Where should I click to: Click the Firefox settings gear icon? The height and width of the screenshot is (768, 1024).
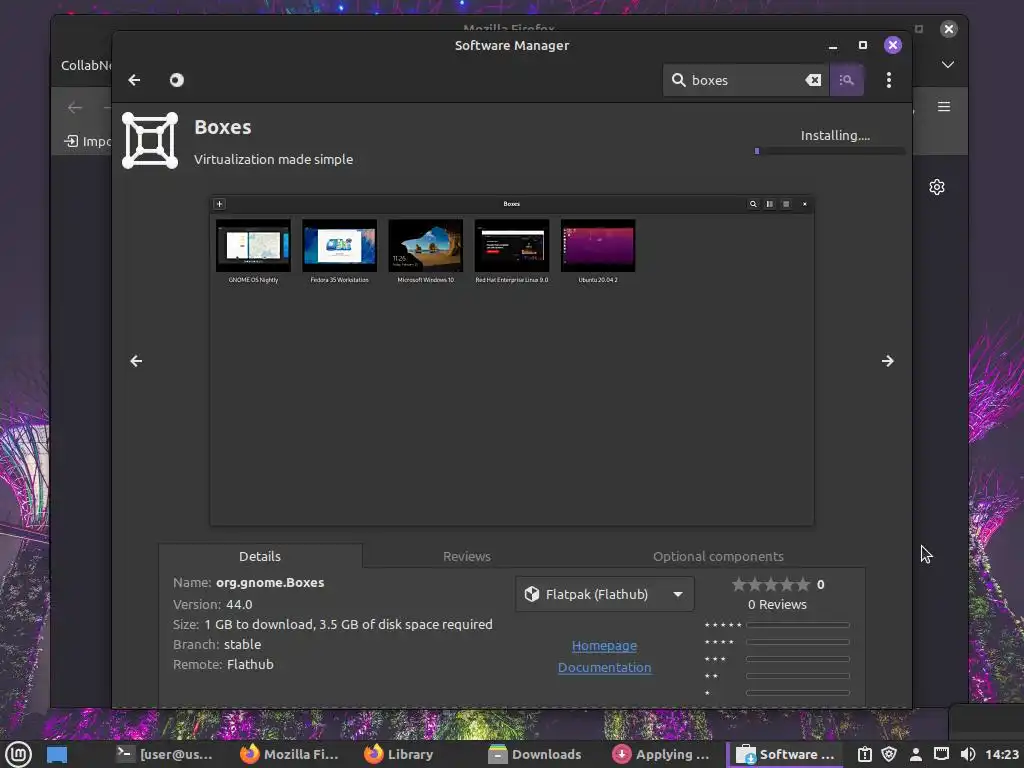tap(936, 187)
